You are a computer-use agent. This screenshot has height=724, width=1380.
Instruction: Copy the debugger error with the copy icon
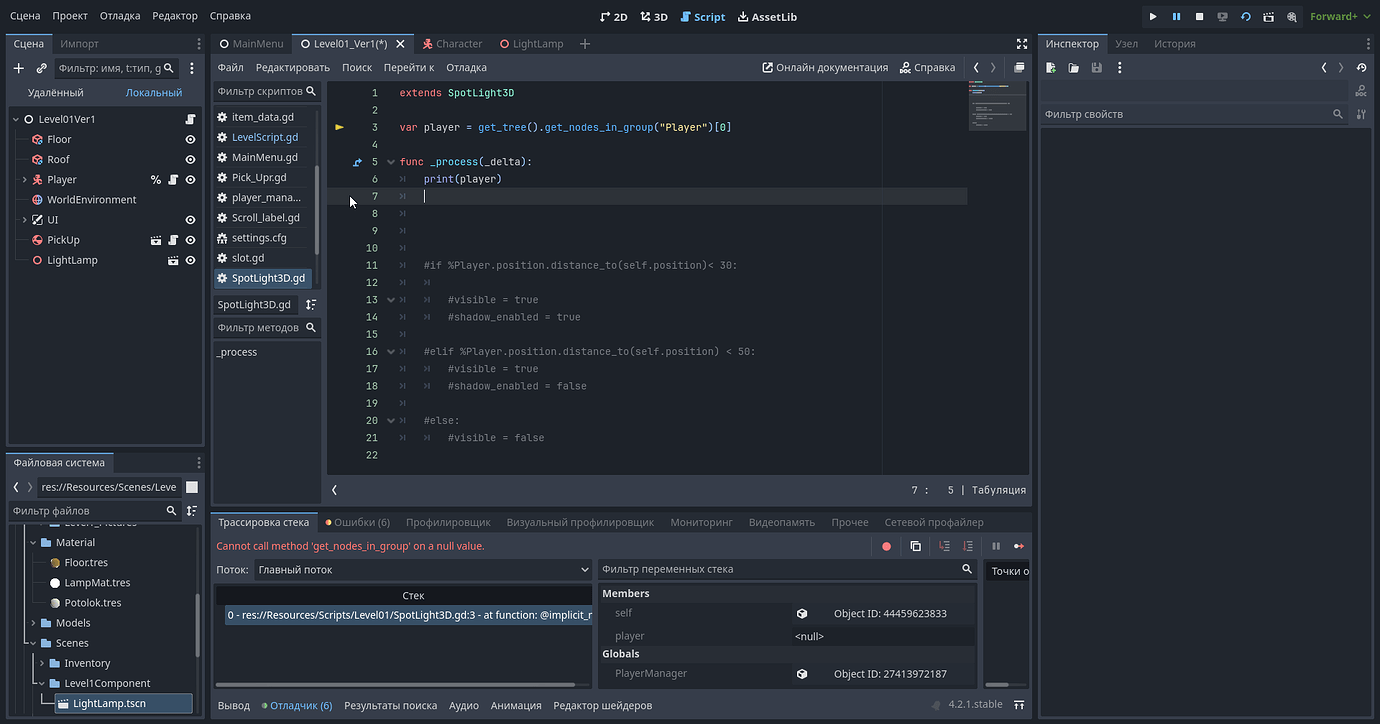[x=915, y=546]
